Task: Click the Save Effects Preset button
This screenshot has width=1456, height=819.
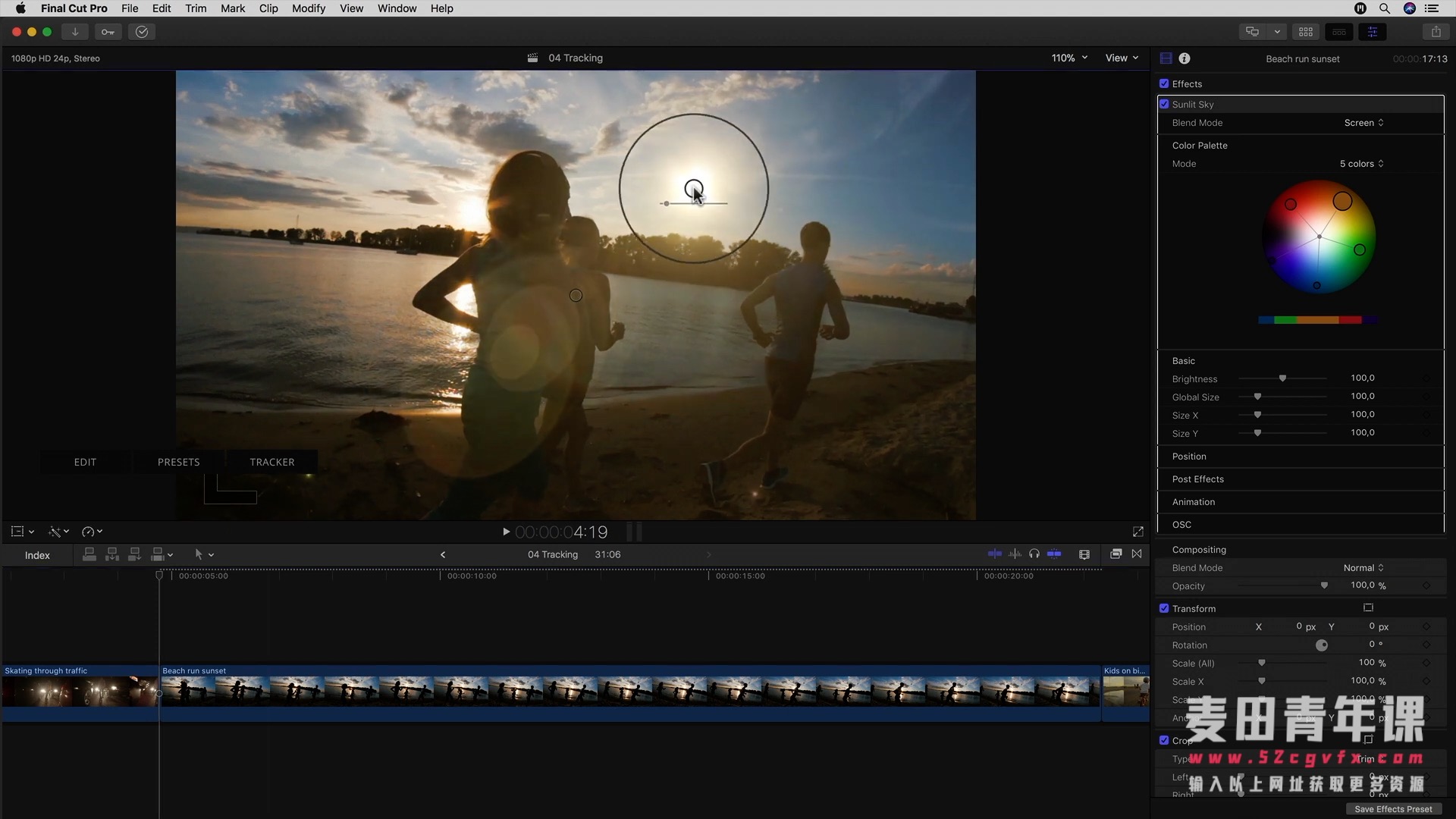Action: 1393,808
